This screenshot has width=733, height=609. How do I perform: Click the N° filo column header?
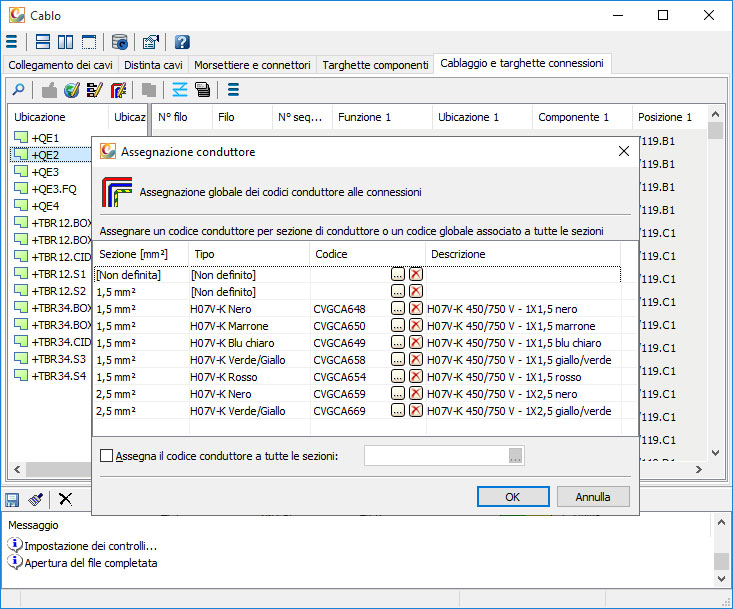(181, 117)
